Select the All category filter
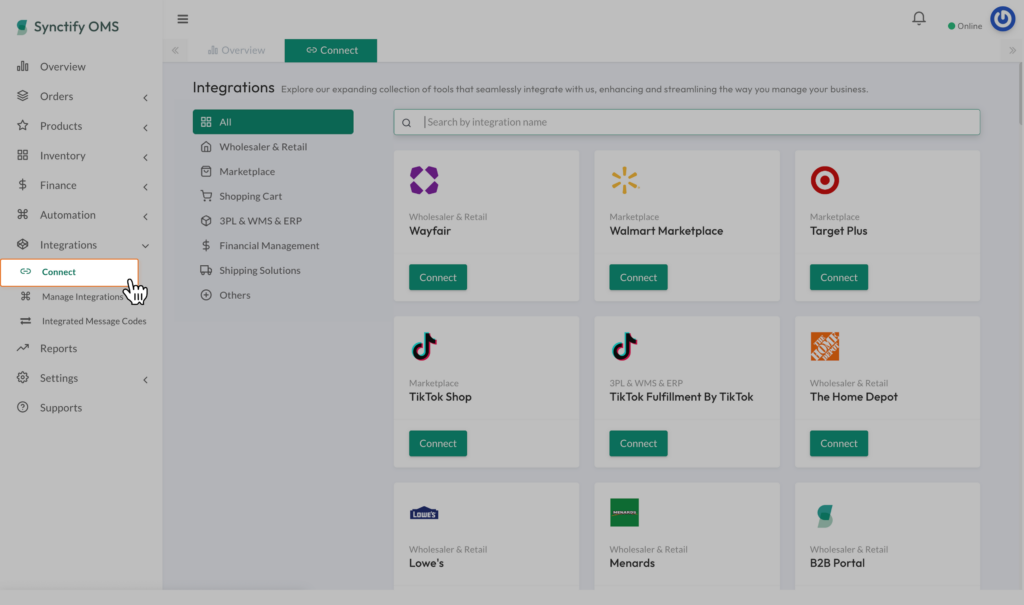1024x605 pixels. pyautogui.click(x=273, y=122)
